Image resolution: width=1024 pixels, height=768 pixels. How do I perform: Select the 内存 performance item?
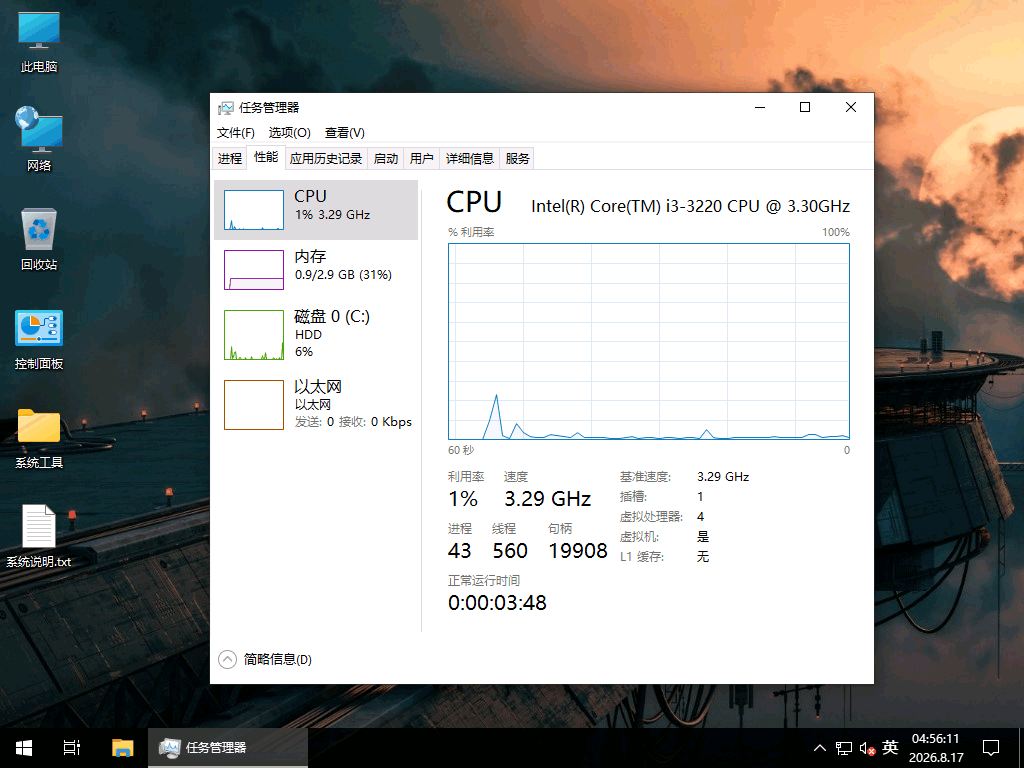316,269
